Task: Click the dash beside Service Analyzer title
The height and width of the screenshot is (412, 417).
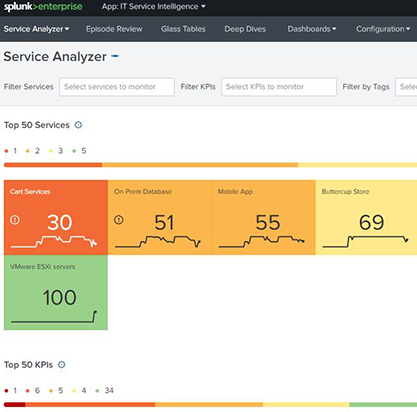Action: pos(115,56)
